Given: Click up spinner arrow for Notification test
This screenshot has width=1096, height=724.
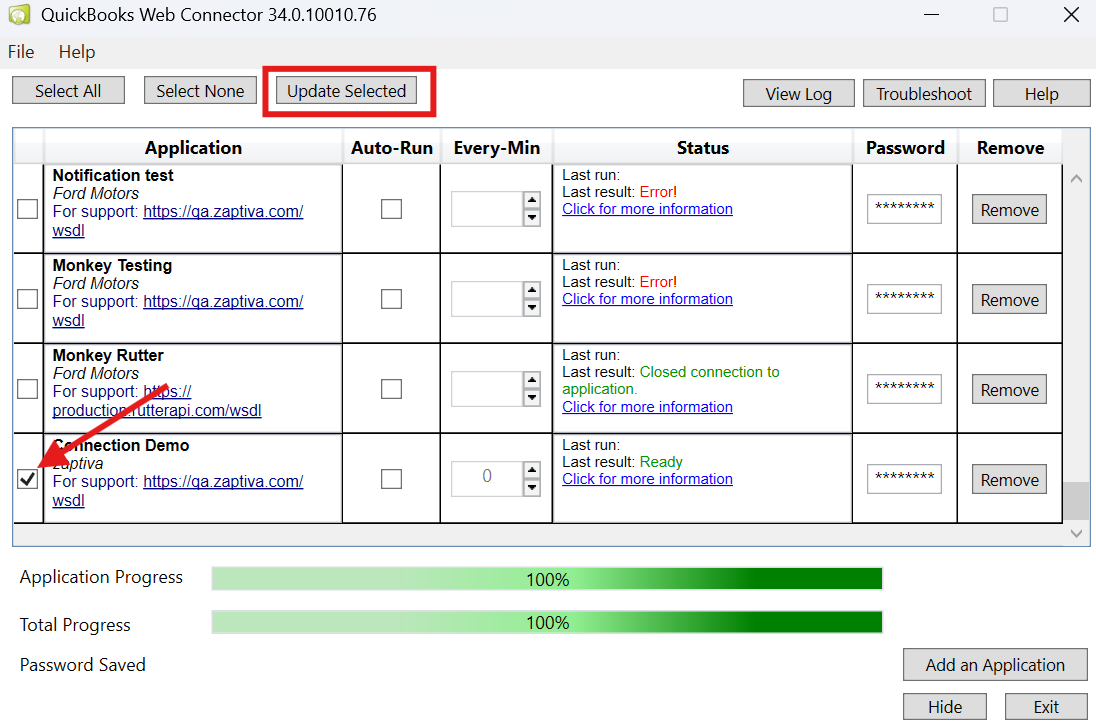Looking at the screenshot, I should point(532,199).
